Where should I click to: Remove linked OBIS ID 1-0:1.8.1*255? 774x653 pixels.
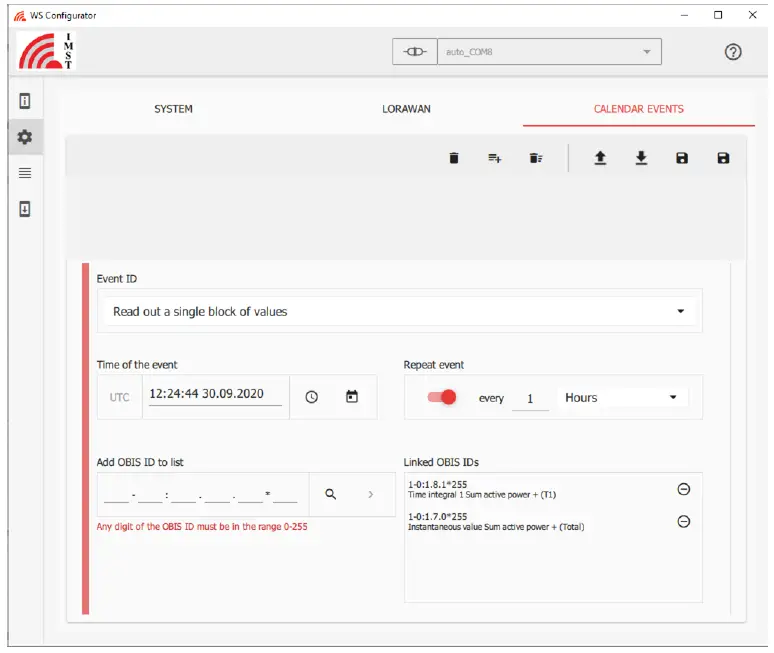coord(684,489)
